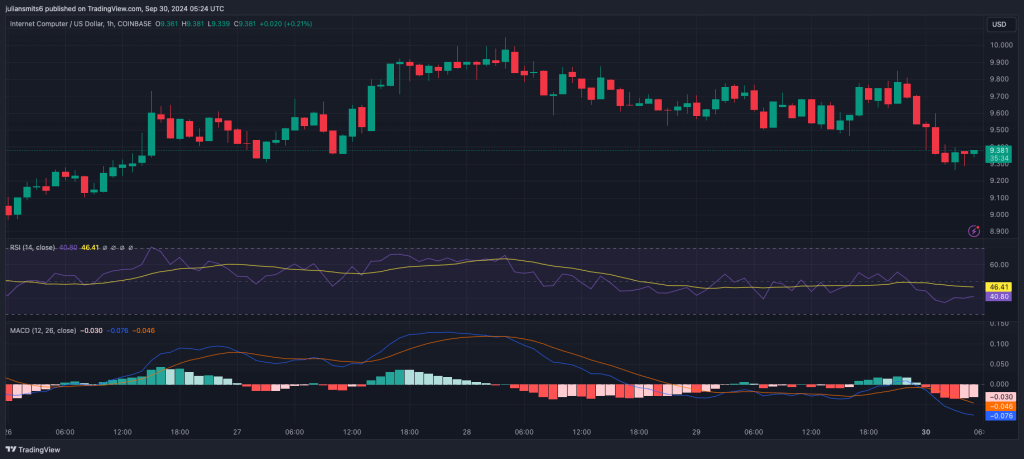Click the purple lightning bolt icon
1024x459 pixels.
coord(974,230)
